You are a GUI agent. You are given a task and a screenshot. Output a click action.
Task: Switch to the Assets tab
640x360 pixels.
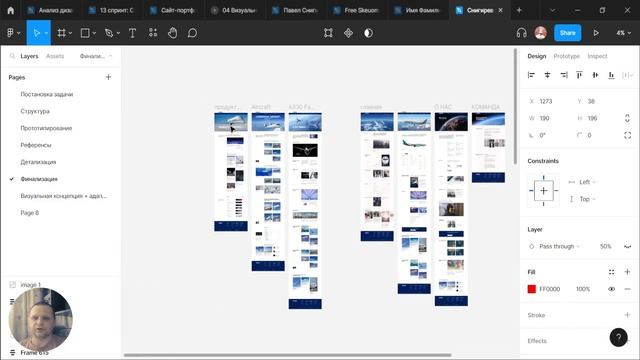click(55, 56)
